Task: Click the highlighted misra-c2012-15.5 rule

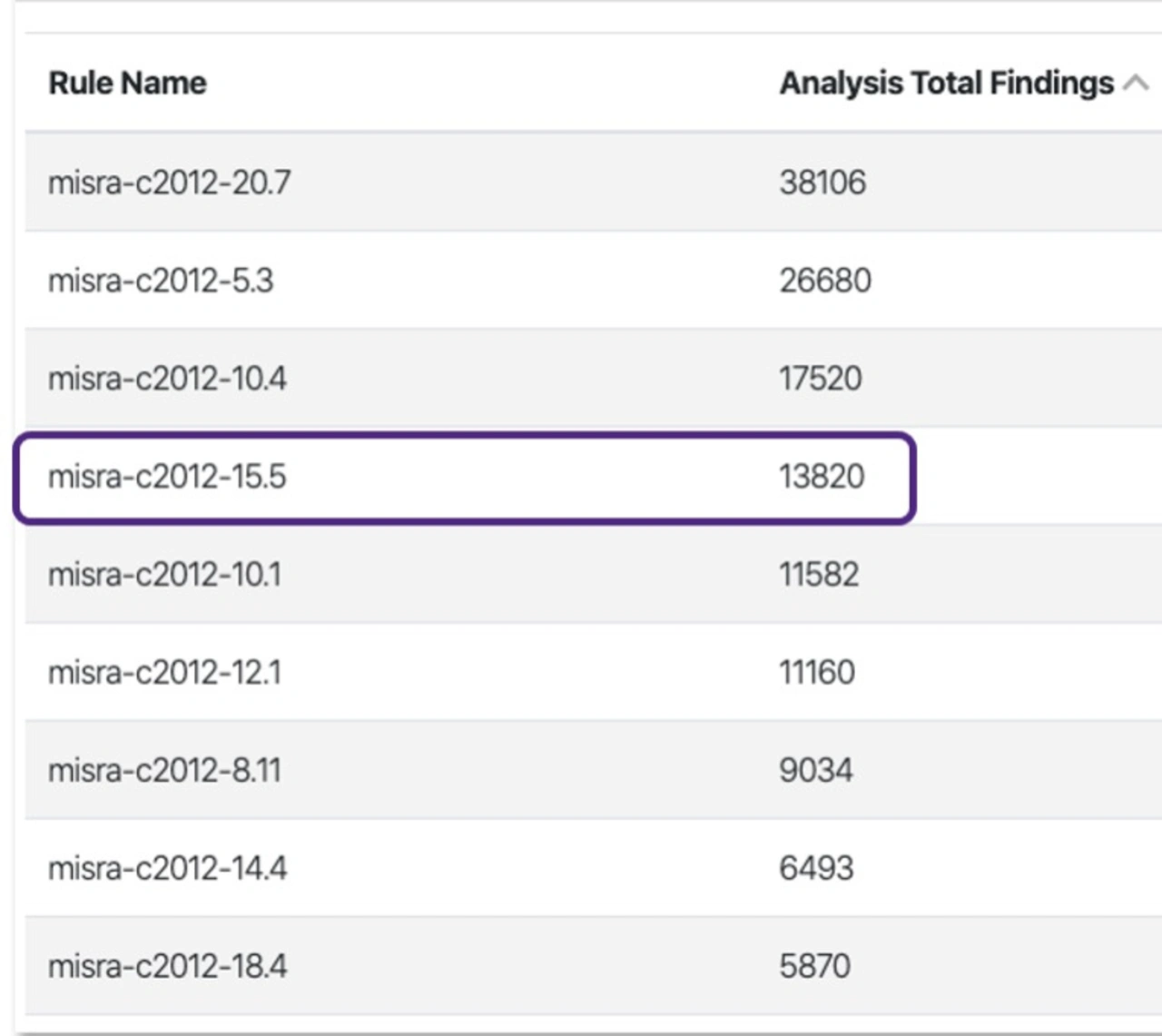Action: point(167,477)
